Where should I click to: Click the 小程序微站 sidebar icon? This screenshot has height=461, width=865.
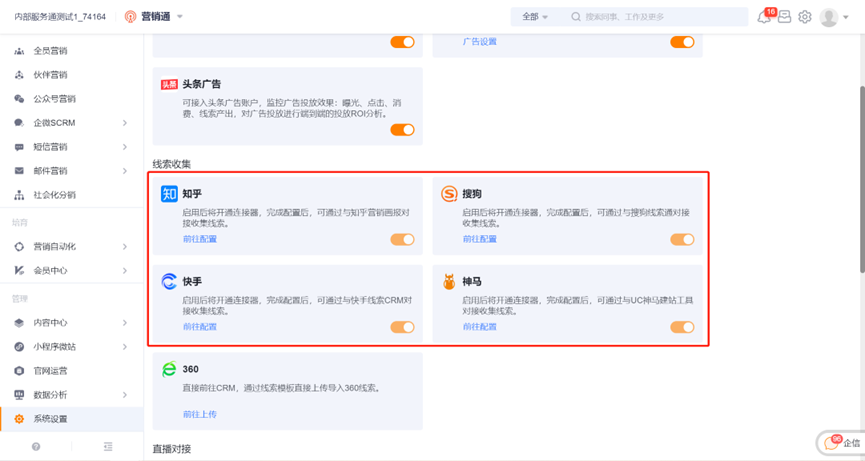[x=19, y=347]
